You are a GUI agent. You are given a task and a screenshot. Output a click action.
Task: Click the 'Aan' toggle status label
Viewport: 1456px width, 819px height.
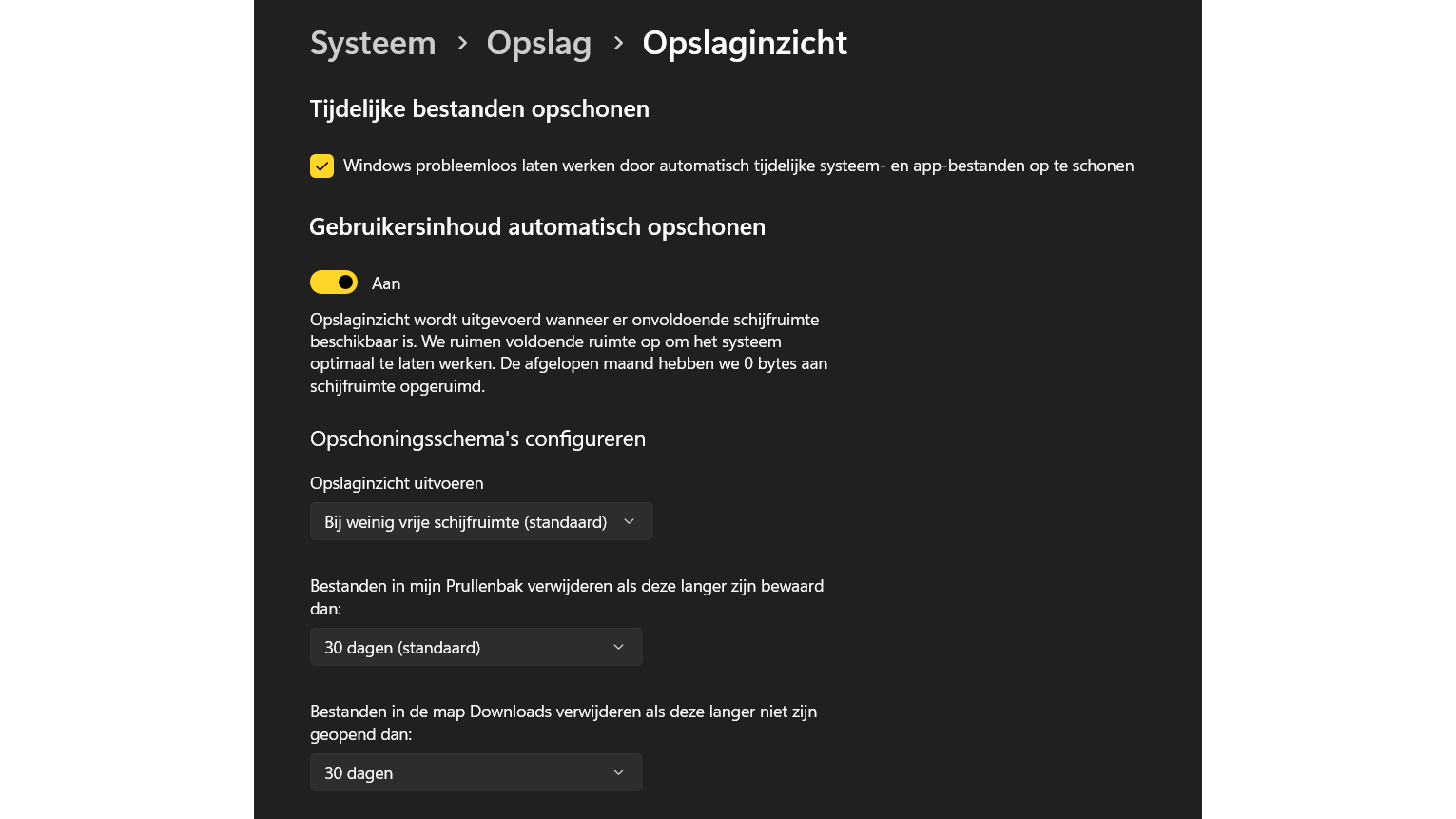[x=386, y=283]
